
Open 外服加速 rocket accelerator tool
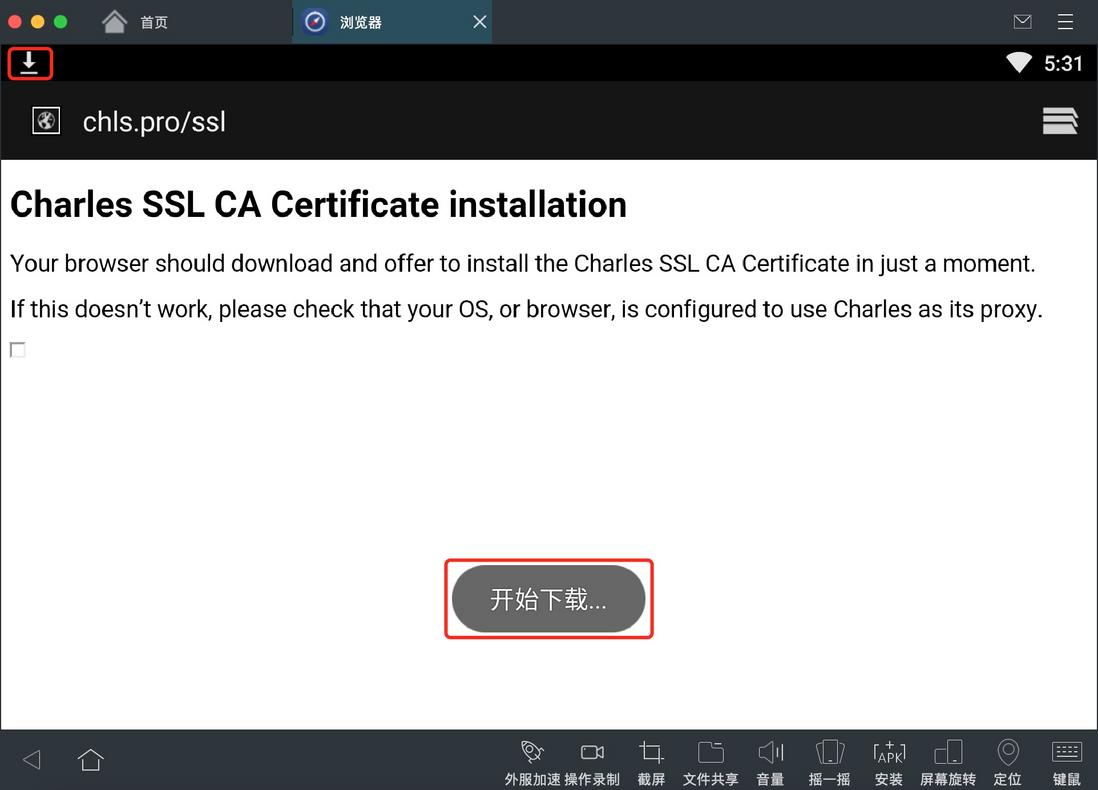point(532,763)
